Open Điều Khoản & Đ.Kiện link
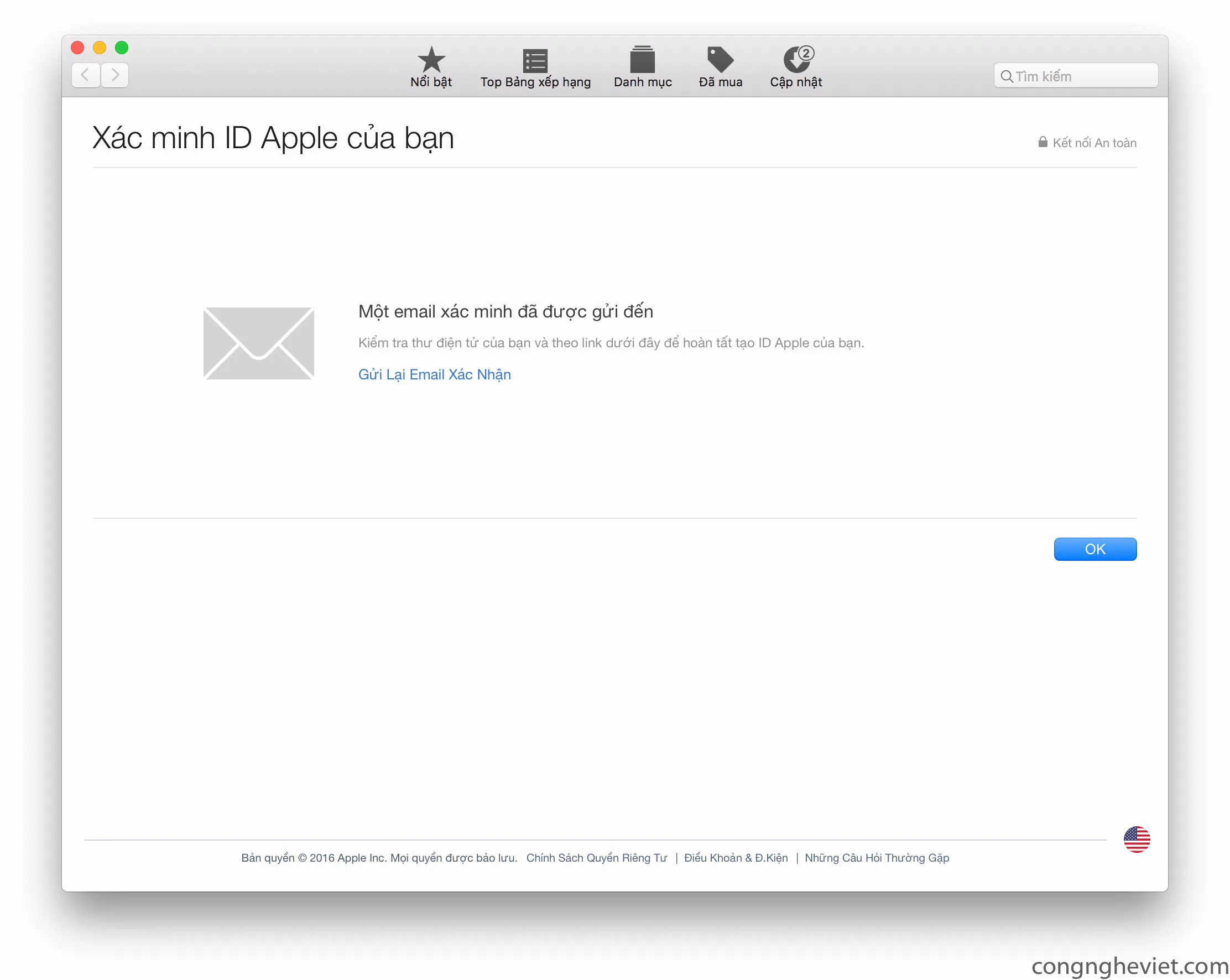This screenshot has width=1230, height=980. click(x=736, y=857)
